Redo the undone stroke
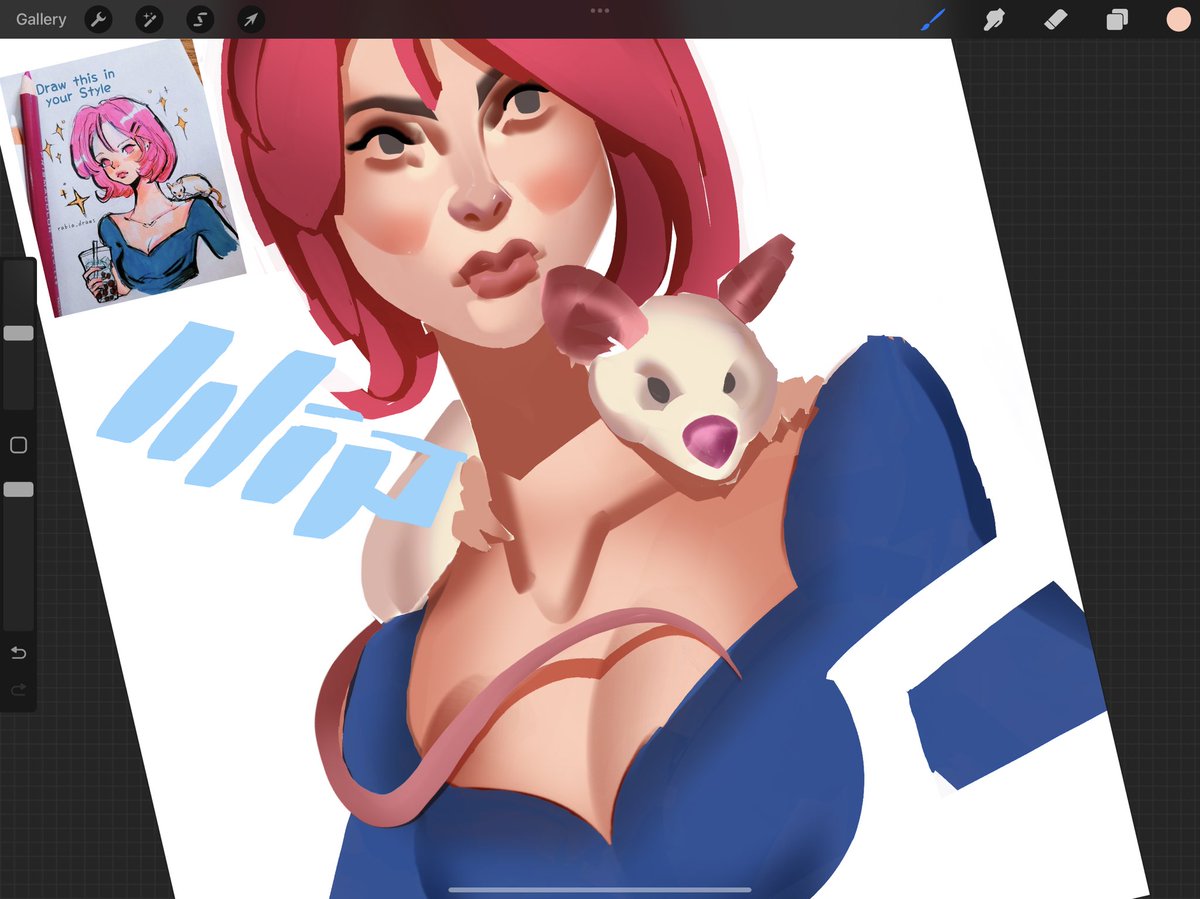 click(x=17, y=688)
